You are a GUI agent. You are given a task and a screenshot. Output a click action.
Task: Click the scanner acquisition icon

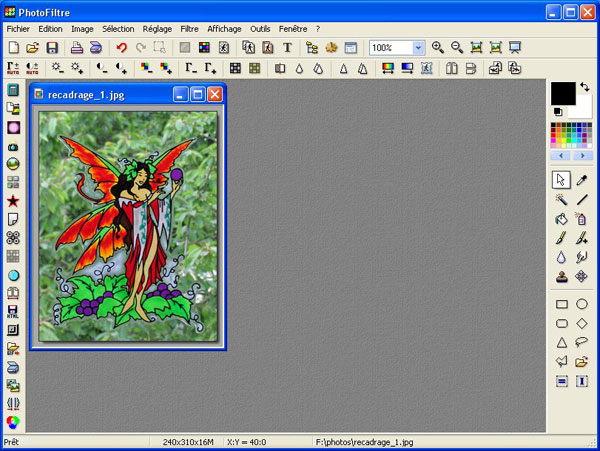(x=96, y=47)
